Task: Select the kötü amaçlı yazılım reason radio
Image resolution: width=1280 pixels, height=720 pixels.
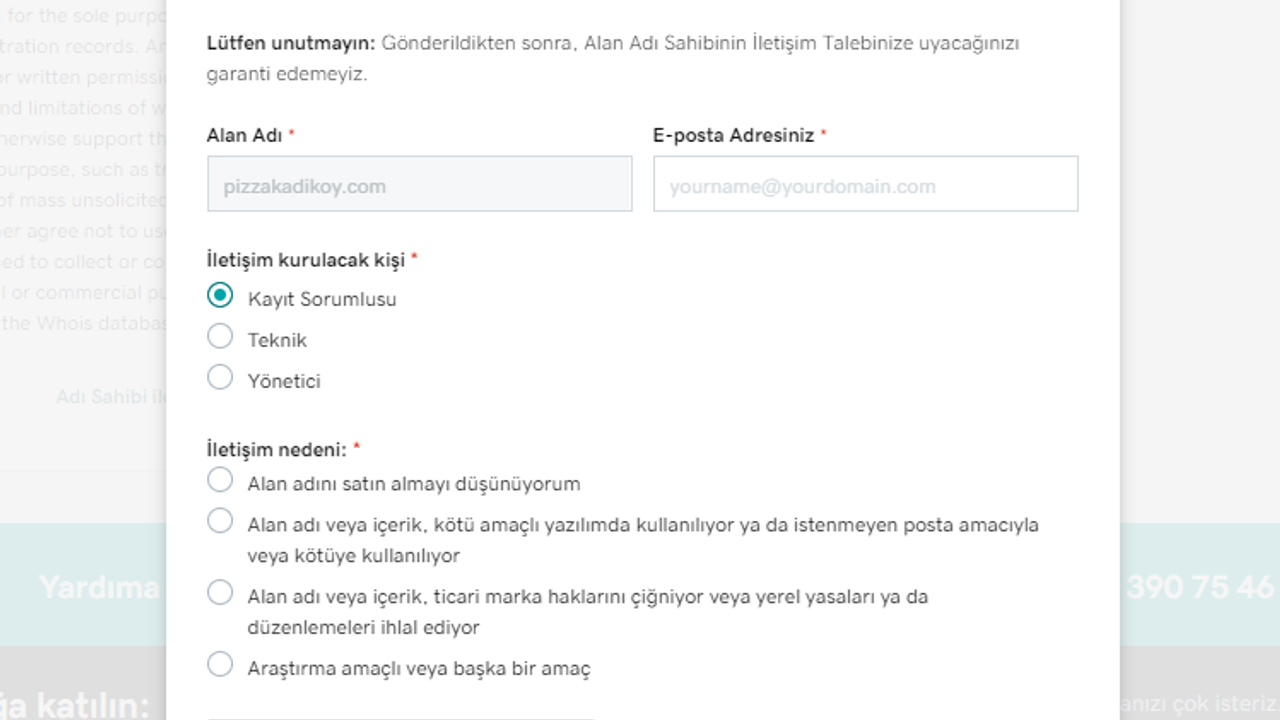Action: (220, 521)
